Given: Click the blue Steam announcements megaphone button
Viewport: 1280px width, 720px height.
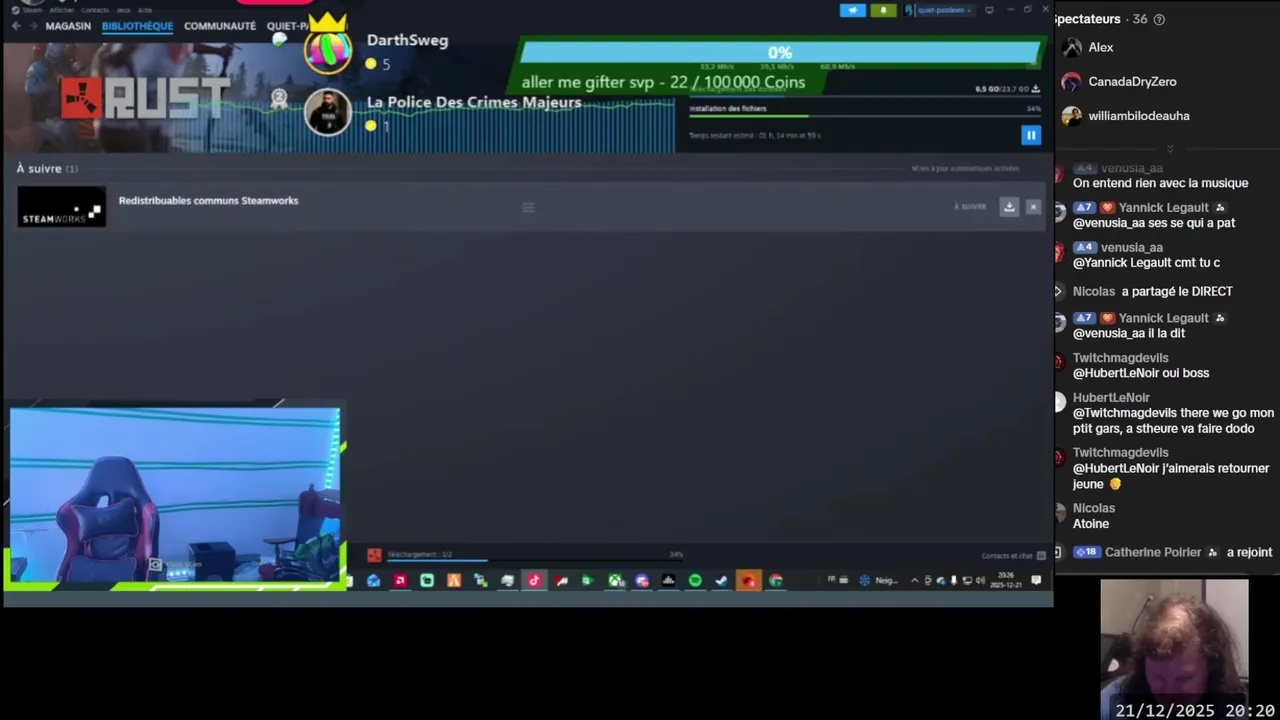Looking at the screenshot, I should 853,10.
